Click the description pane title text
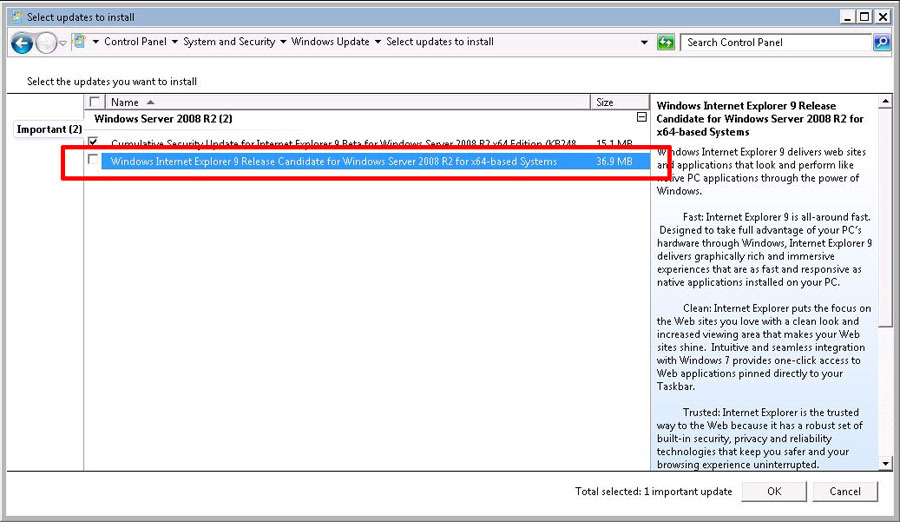Image resolution: width=900 pixels, height=522 pixels. click(x=759, y=119)
